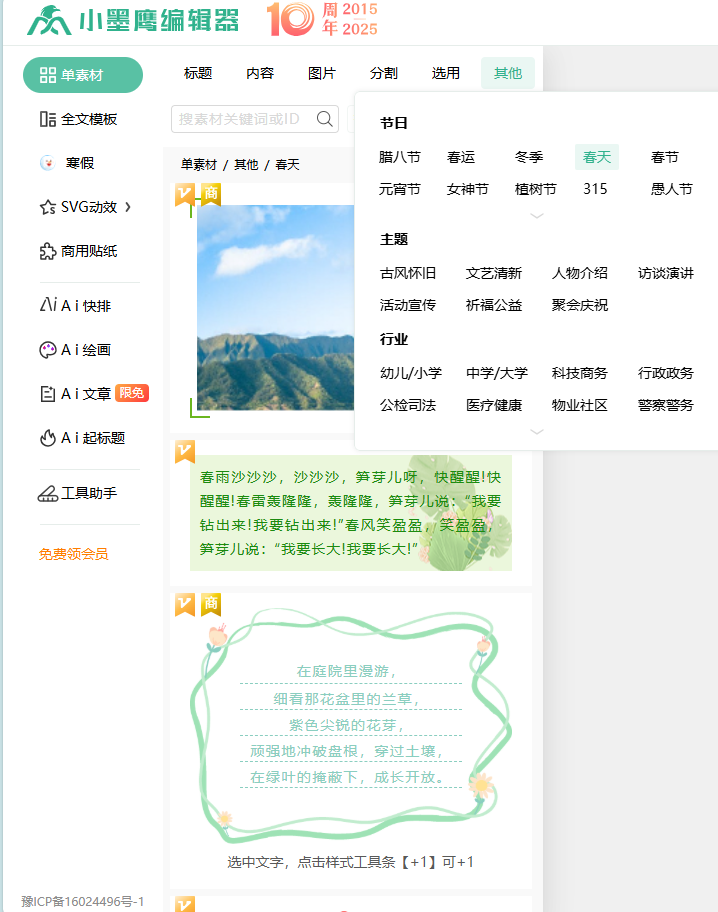Choose the highlighted 春天 tag
The height and width of the screenshot is (912, 718).
pos(597,157)
